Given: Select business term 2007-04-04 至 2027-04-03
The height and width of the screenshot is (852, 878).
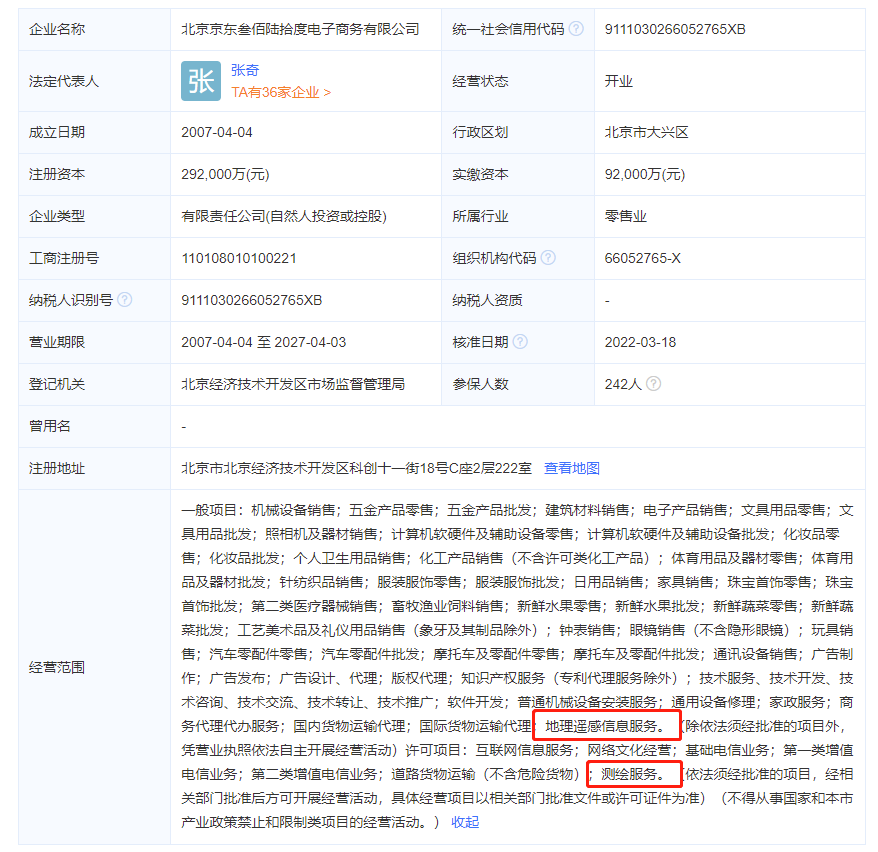Looking at the screenshot, I should click(263, 342).
